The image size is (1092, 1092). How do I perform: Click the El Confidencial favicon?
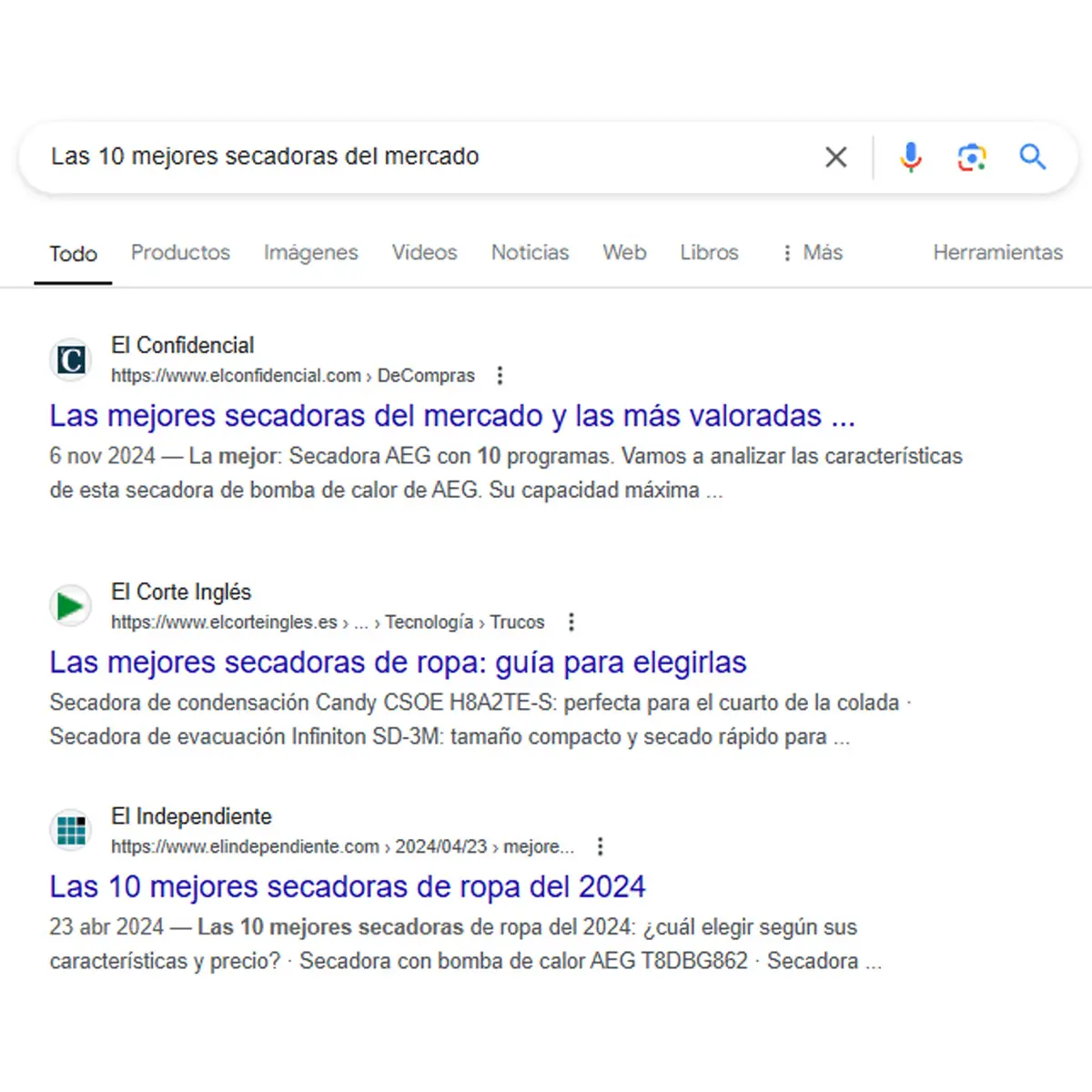click(x=71, y=360)
